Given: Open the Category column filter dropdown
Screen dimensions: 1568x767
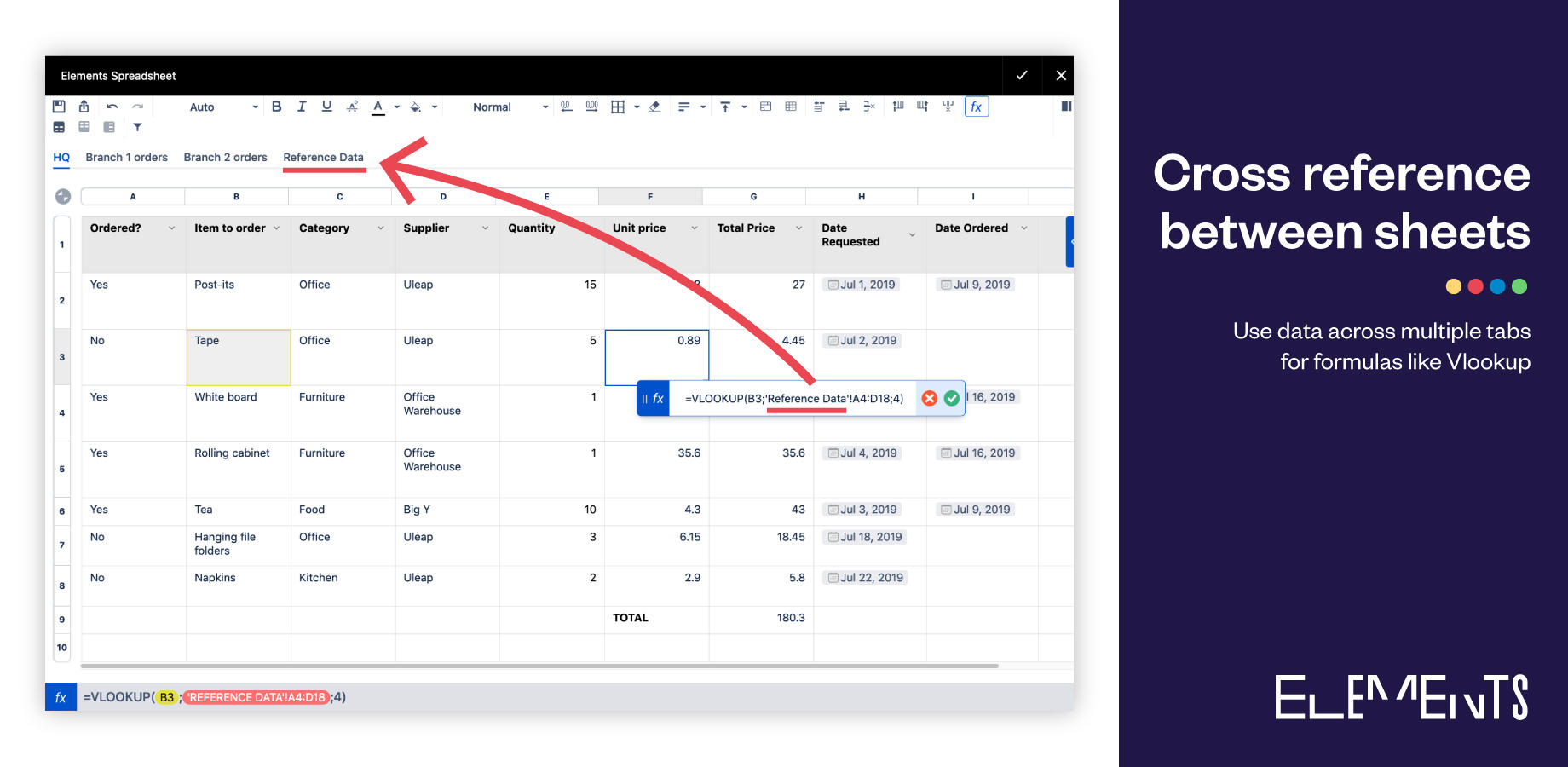Looking at the screenshot, I should coord(381,228).
